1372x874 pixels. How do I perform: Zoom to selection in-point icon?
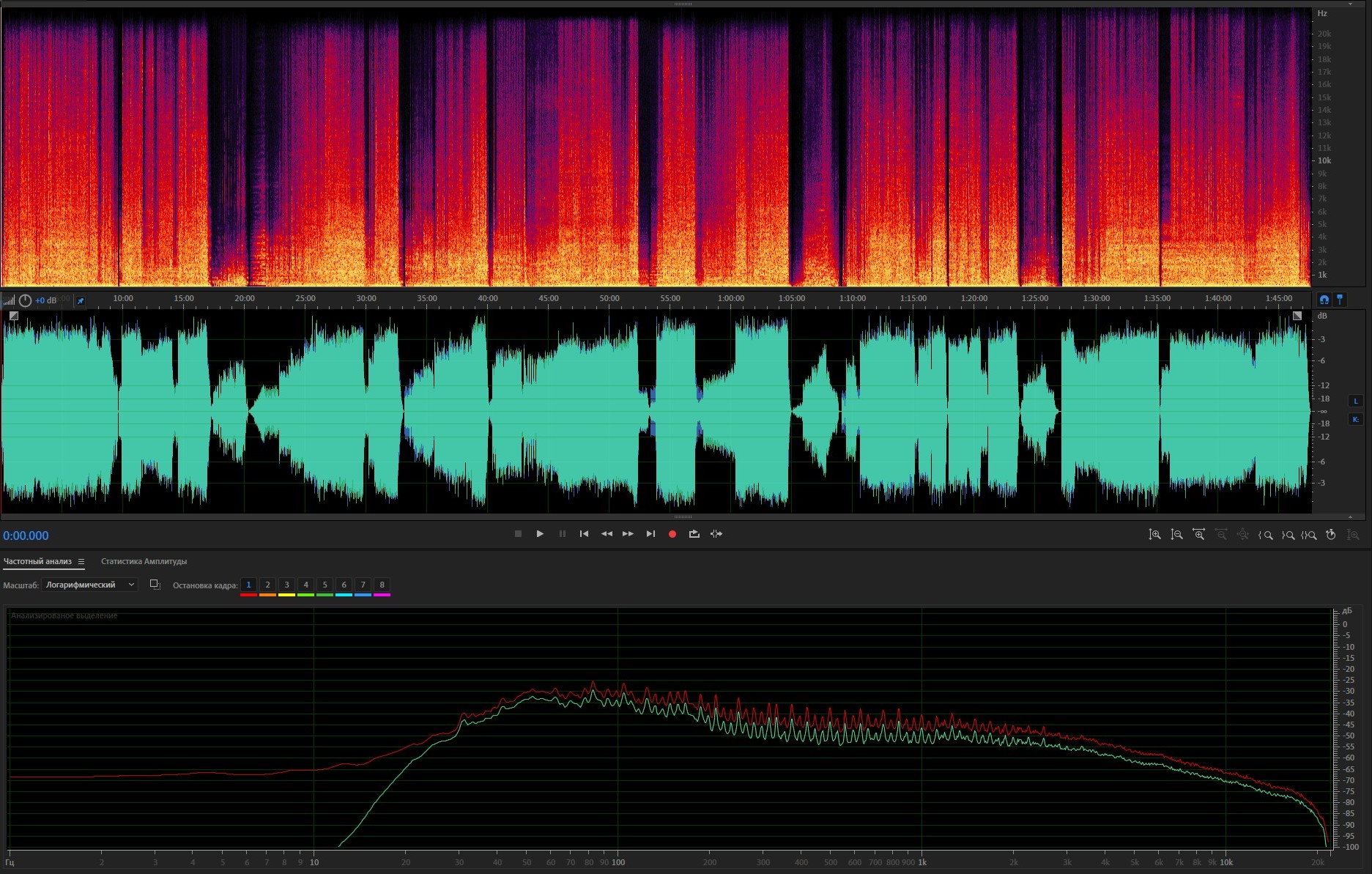(1266, 535)
